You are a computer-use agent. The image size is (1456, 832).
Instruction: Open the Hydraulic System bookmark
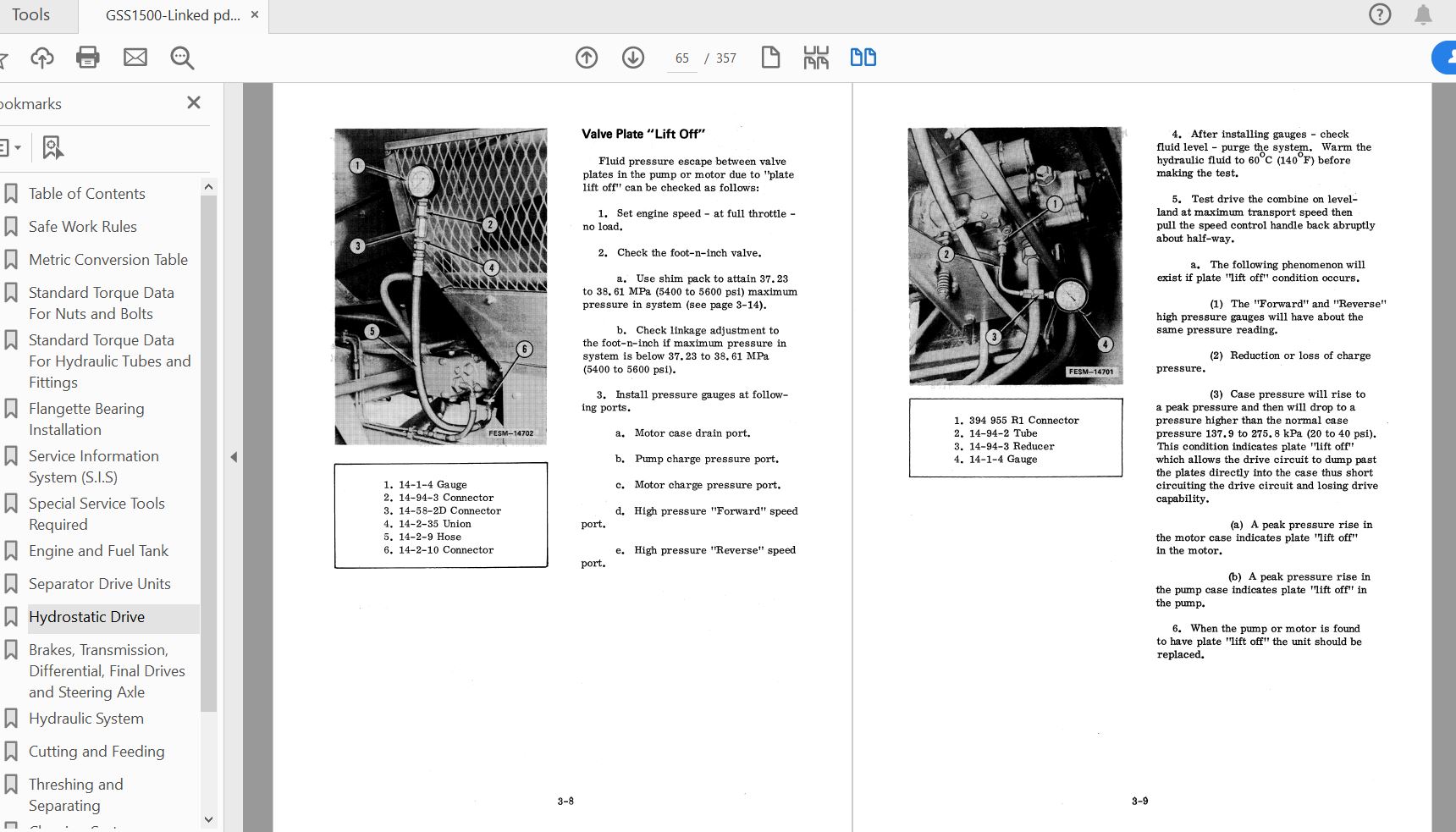pyautogui.click(x=86, y=719)
